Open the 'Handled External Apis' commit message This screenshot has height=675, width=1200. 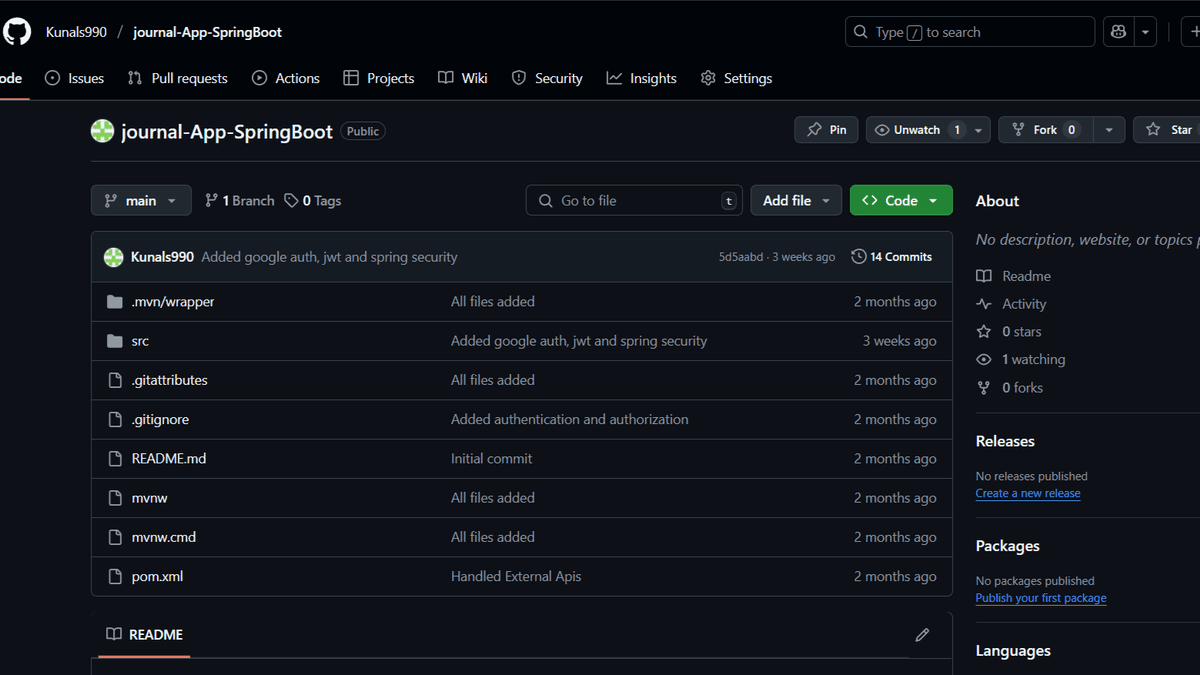click(516, 576)
